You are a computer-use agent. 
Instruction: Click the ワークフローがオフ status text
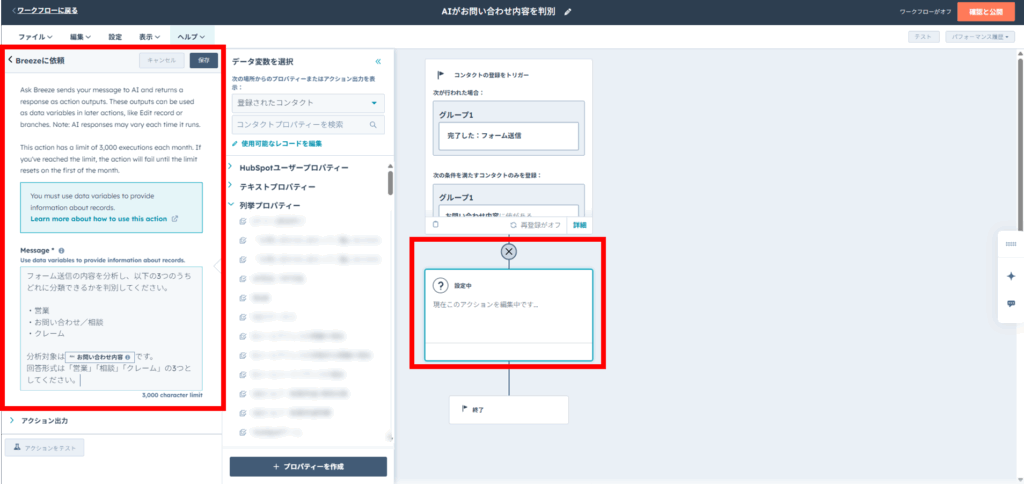(x=927, y=12)
